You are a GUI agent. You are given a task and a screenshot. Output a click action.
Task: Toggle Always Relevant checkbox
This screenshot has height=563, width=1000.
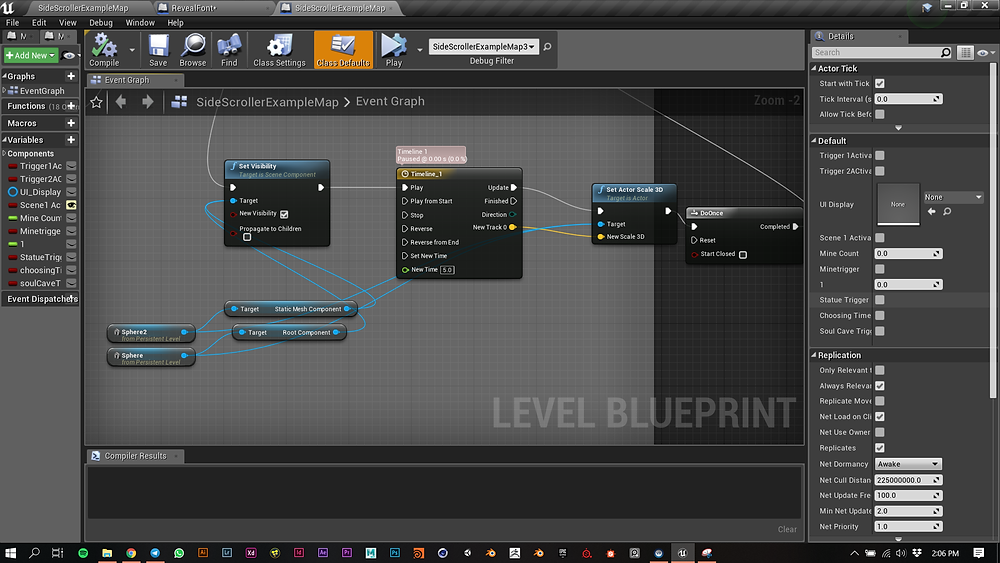point(879,386)
